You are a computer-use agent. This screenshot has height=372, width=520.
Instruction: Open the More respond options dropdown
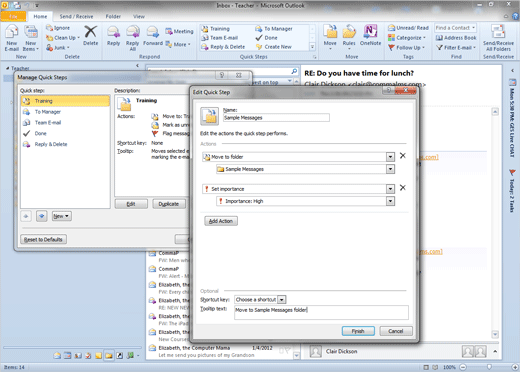[178, 44]
